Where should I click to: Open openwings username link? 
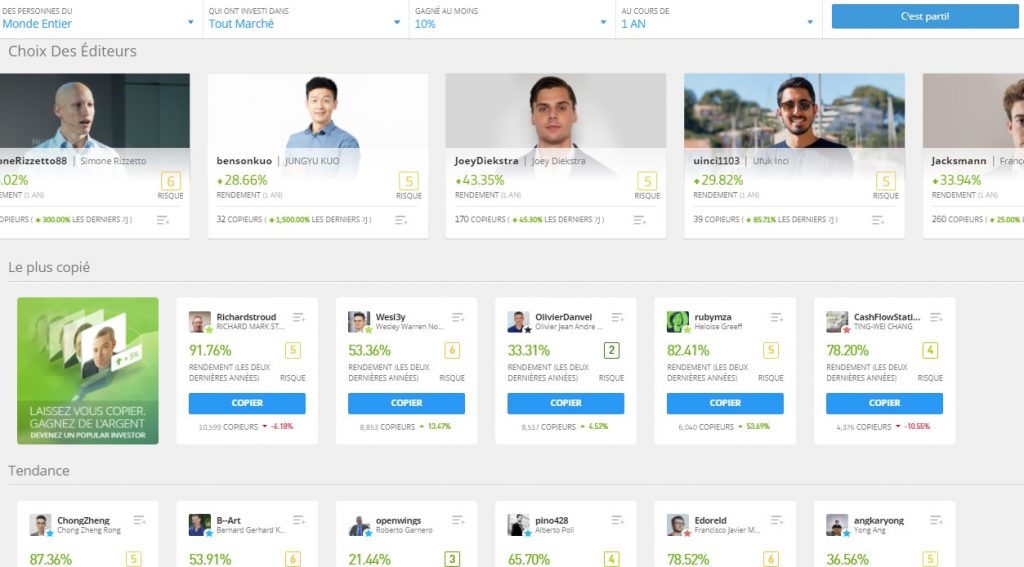[398, 521]
